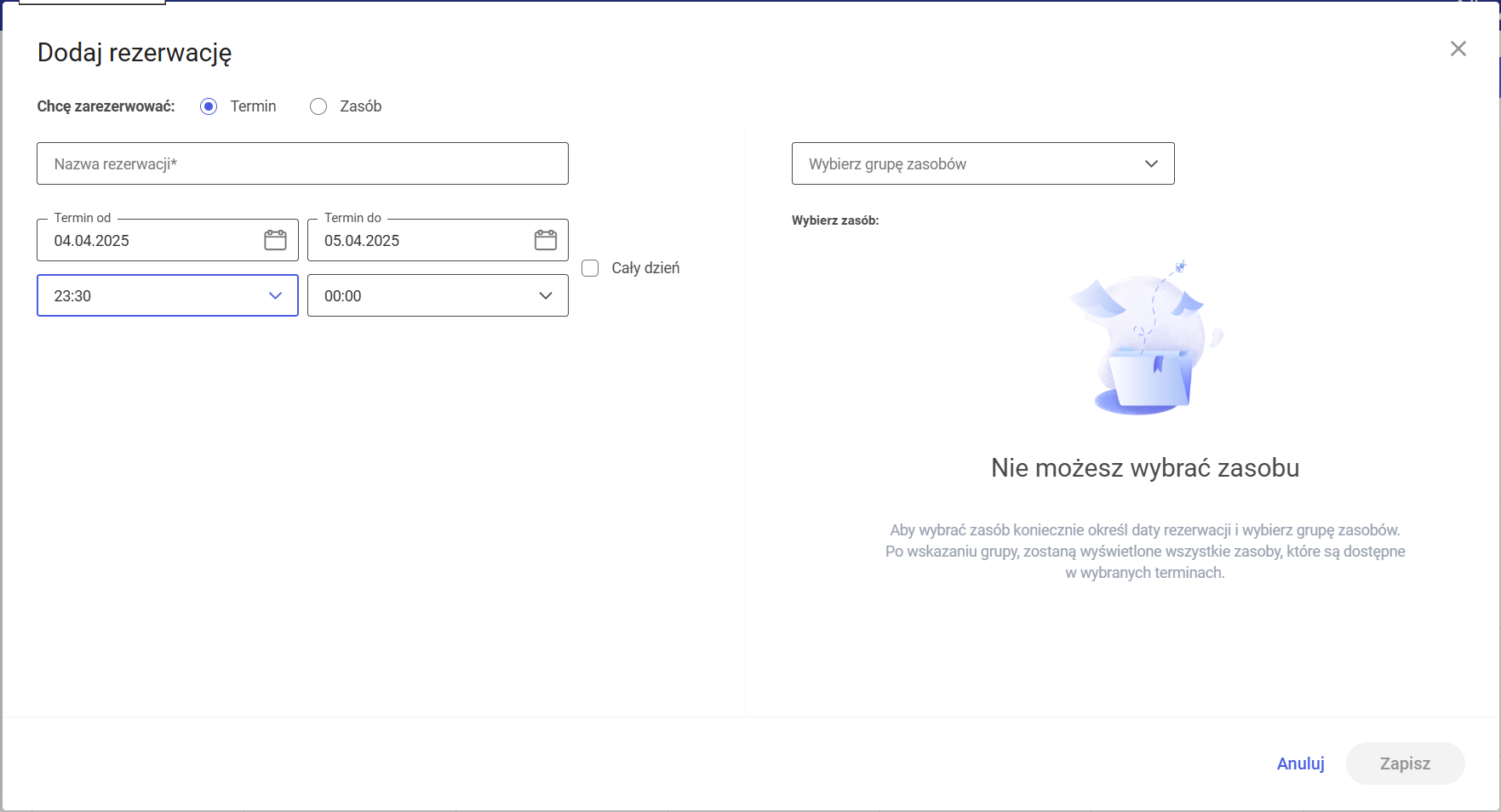
Task: Enable the Cały dzień checkbox
Action: (x=590, y=268)
